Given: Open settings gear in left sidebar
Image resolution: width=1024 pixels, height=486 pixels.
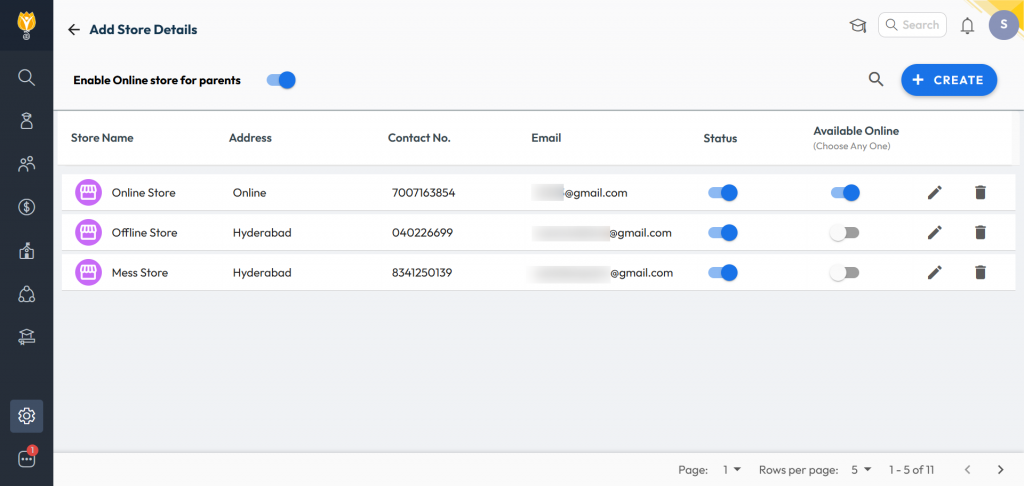Looking at the screenshot, I should (27, 416).
